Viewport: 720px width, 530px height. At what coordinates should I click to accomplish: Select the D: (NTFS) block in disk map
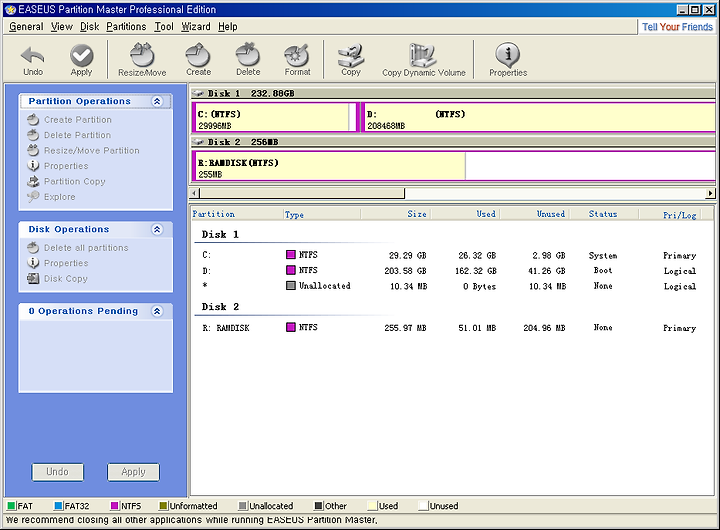[x=538, y=118]
